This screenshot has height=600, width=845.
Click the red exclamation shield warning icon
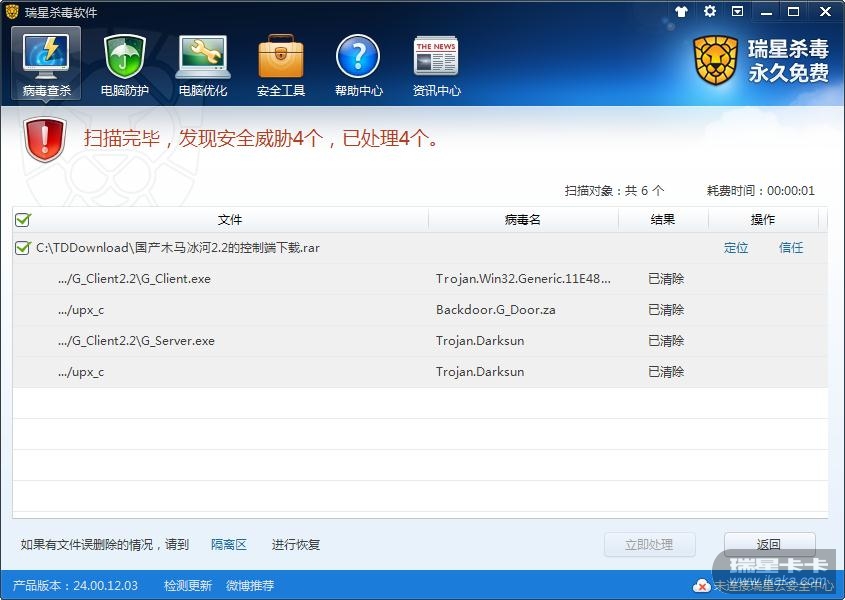45,139
